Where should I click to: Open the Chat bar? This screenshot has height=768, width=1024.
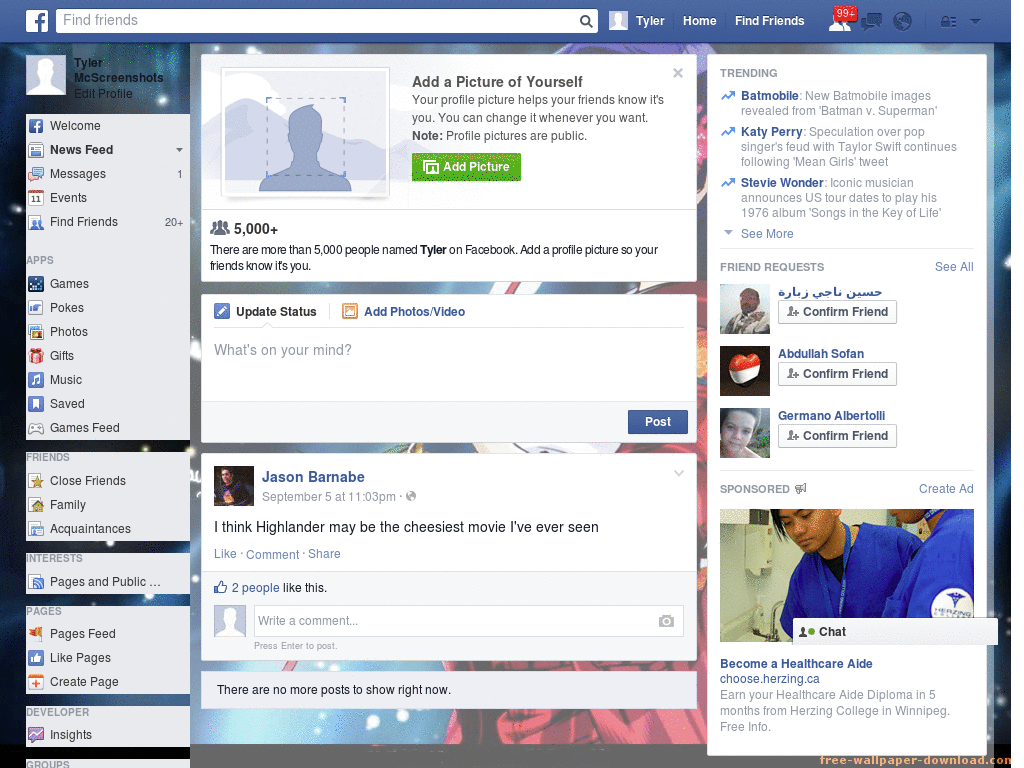click(895, 632)
